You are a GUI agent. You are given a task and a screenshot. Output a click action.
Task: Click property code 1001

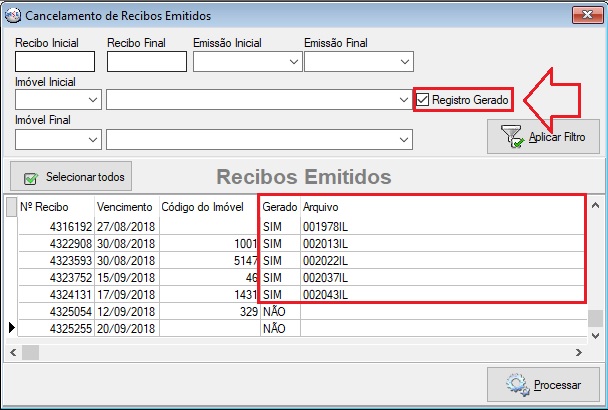[246, 244]
